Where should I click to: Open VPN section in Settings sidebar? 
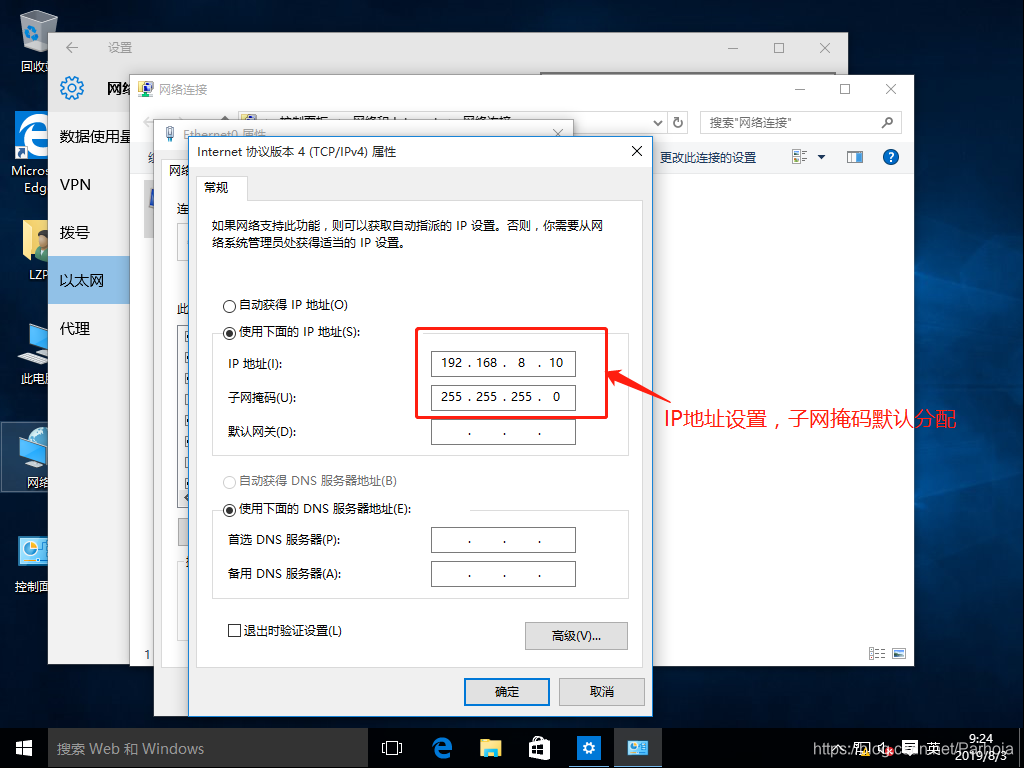pos(89,185)
